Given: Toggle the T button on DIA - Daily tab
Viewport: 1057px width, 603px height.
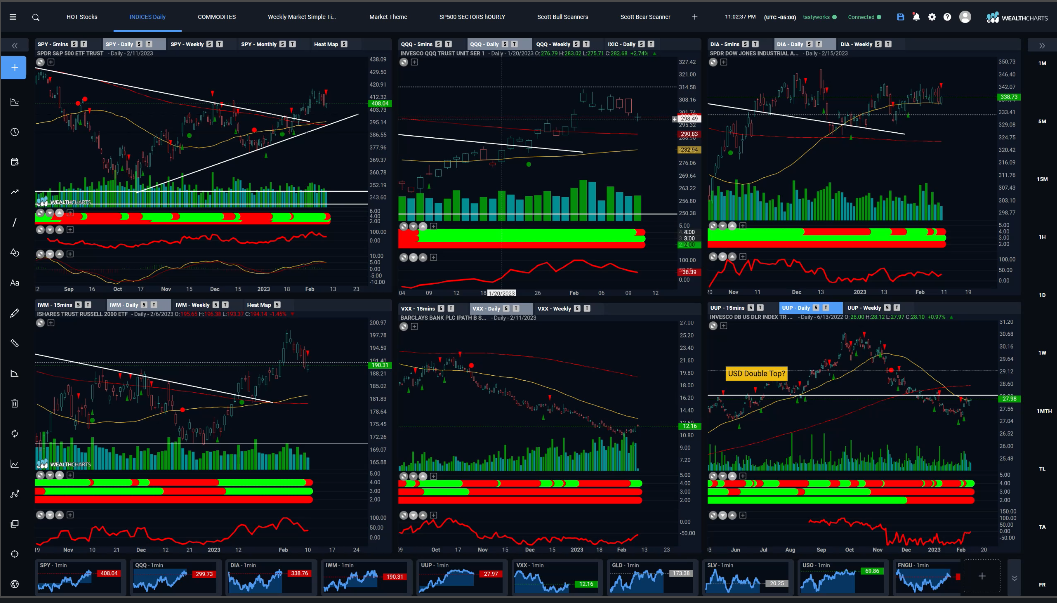Looking at the screenshot, I should [820, 44].
